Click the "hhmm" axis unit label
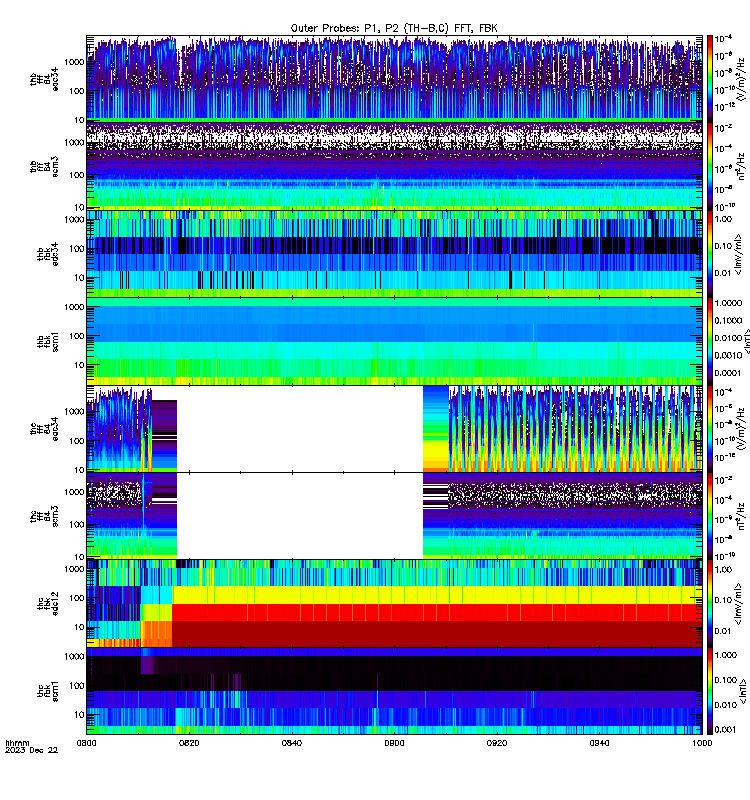 pos(17,743)
